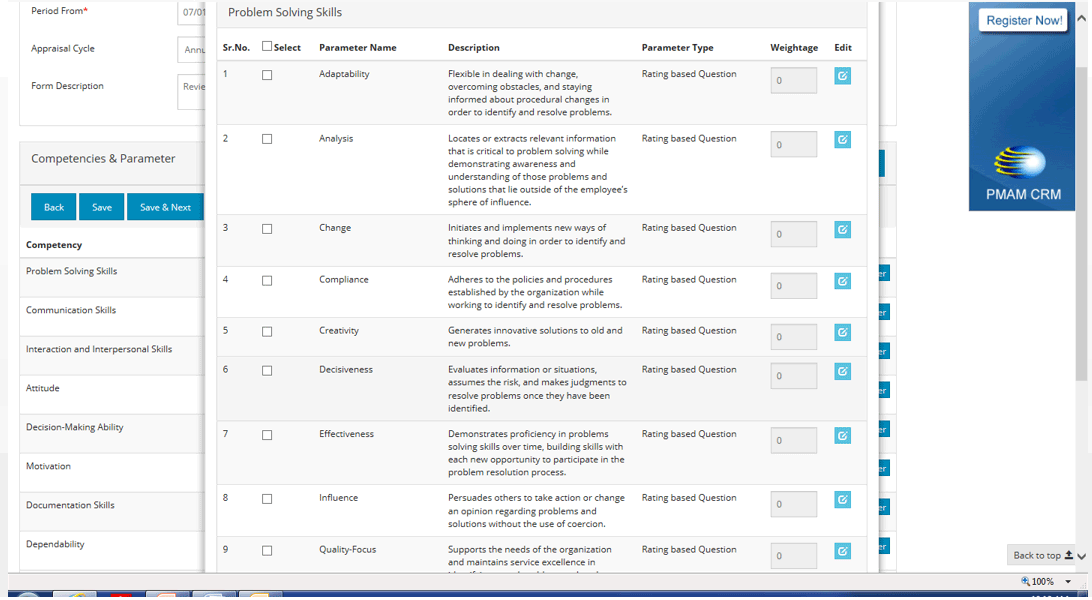Click the Motivation competency row

(x=111, y=473)
